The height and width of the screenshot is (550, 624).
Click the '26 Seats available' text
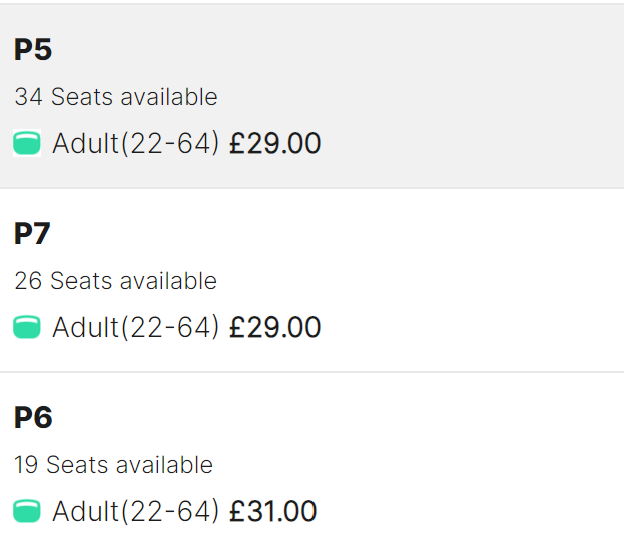[115, 281]
